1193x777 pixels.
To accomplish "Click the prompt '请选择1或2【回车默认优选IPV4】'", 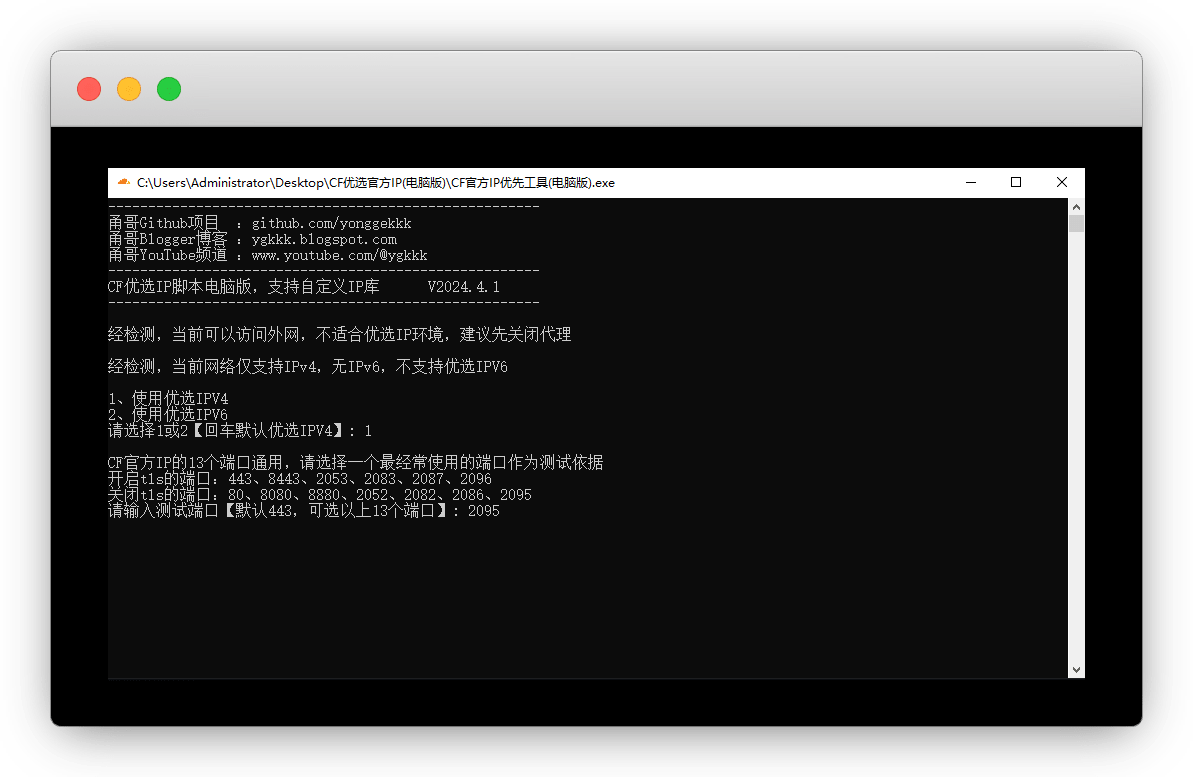I will pos(227,431).
